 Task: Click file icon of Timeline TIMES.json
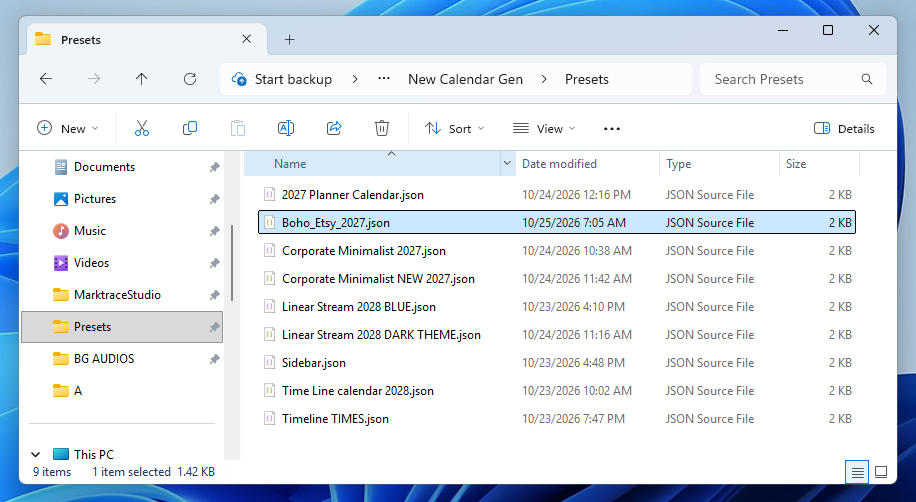point(269,418)
